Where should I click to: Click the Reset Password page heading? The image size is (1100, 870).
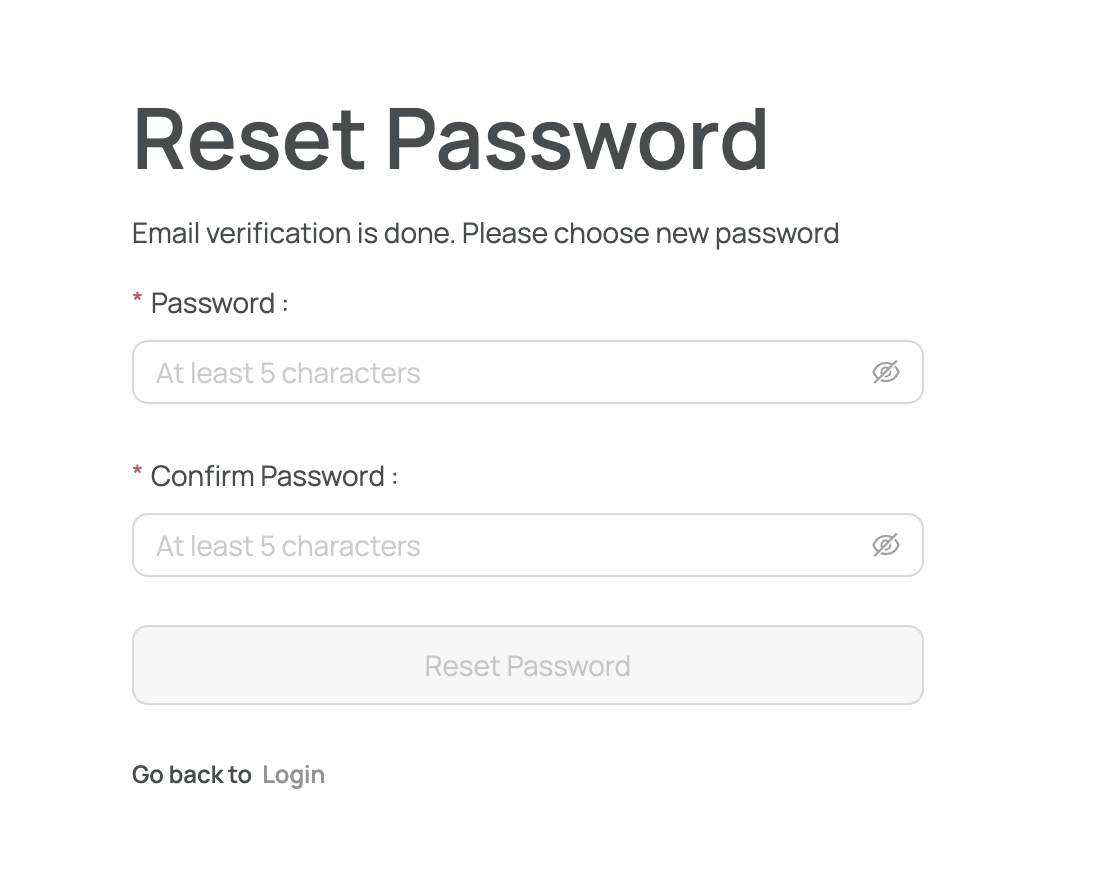[x=450, y=140]
